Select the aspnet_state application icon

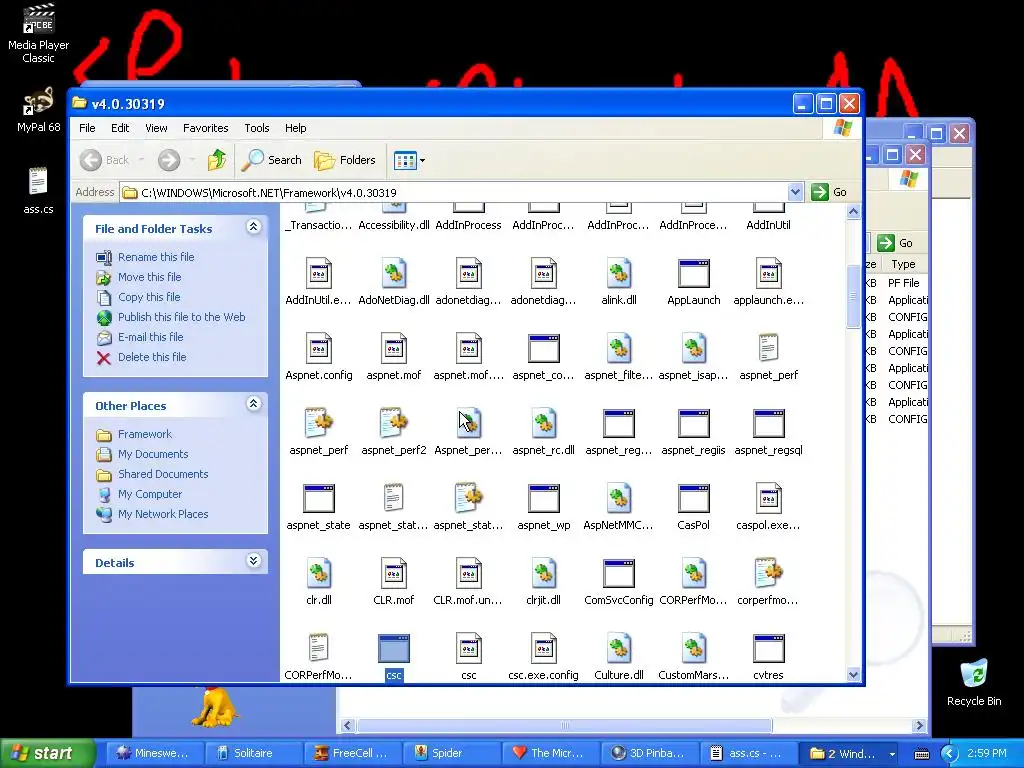(x=319, y=498)
